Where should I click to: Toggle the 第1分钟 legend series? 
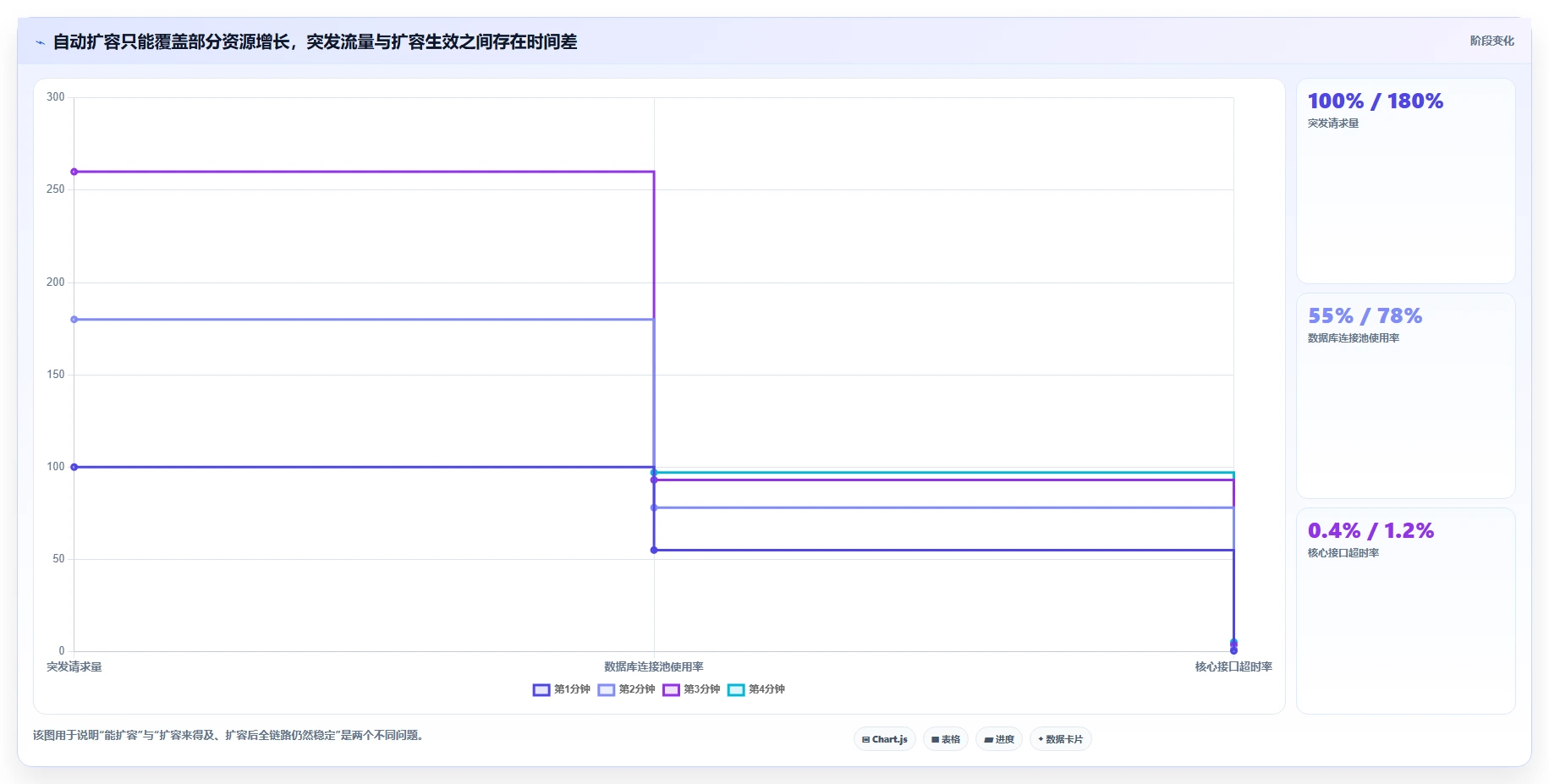coord(562,689)
